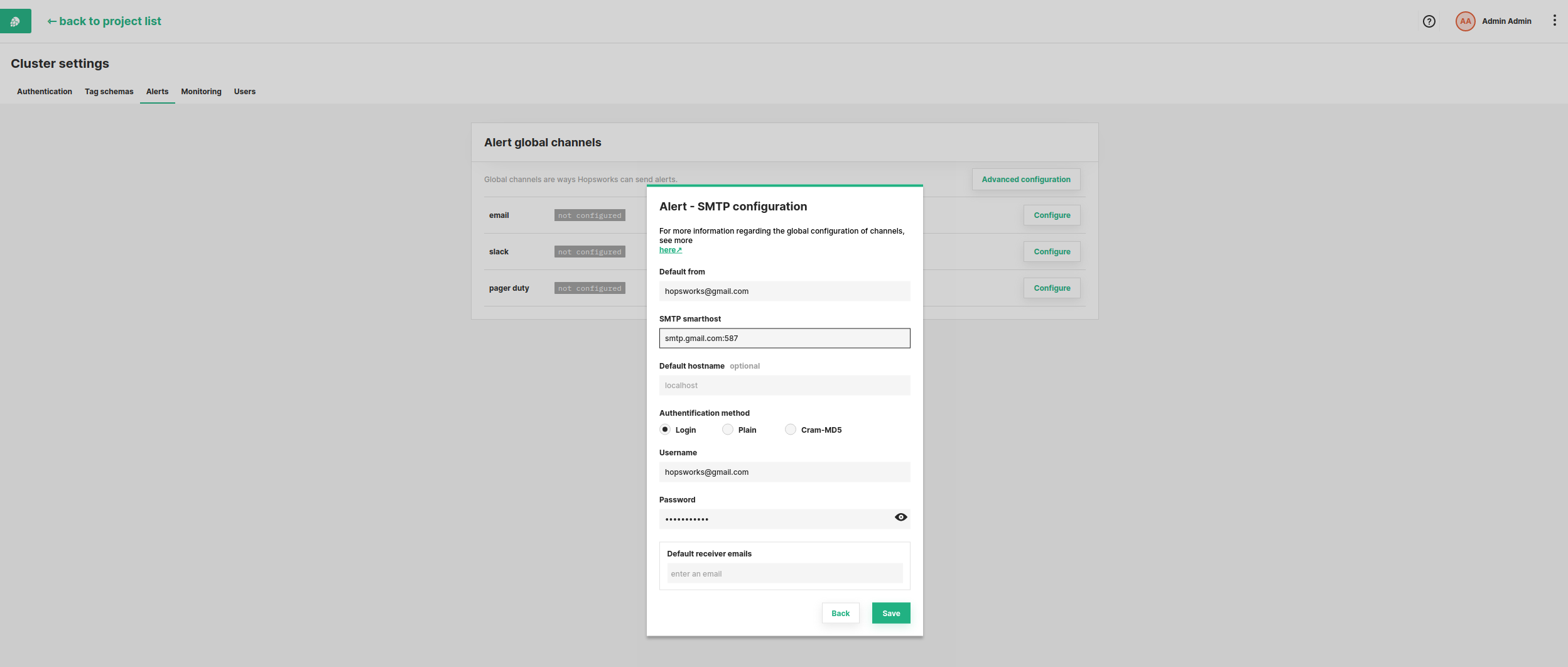
Task: Click the external link icon beside 'here'
Action: coord(679,249)
